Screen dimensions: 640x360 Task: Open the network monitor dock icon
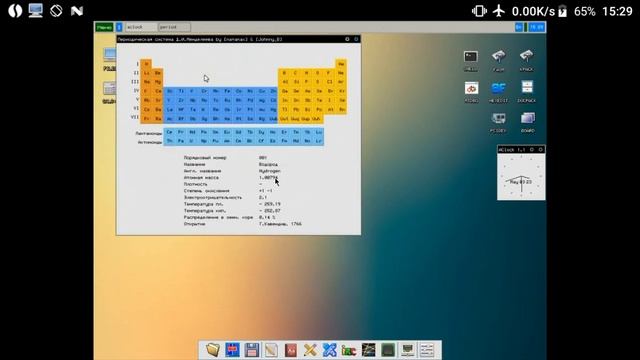click(407, 350)
